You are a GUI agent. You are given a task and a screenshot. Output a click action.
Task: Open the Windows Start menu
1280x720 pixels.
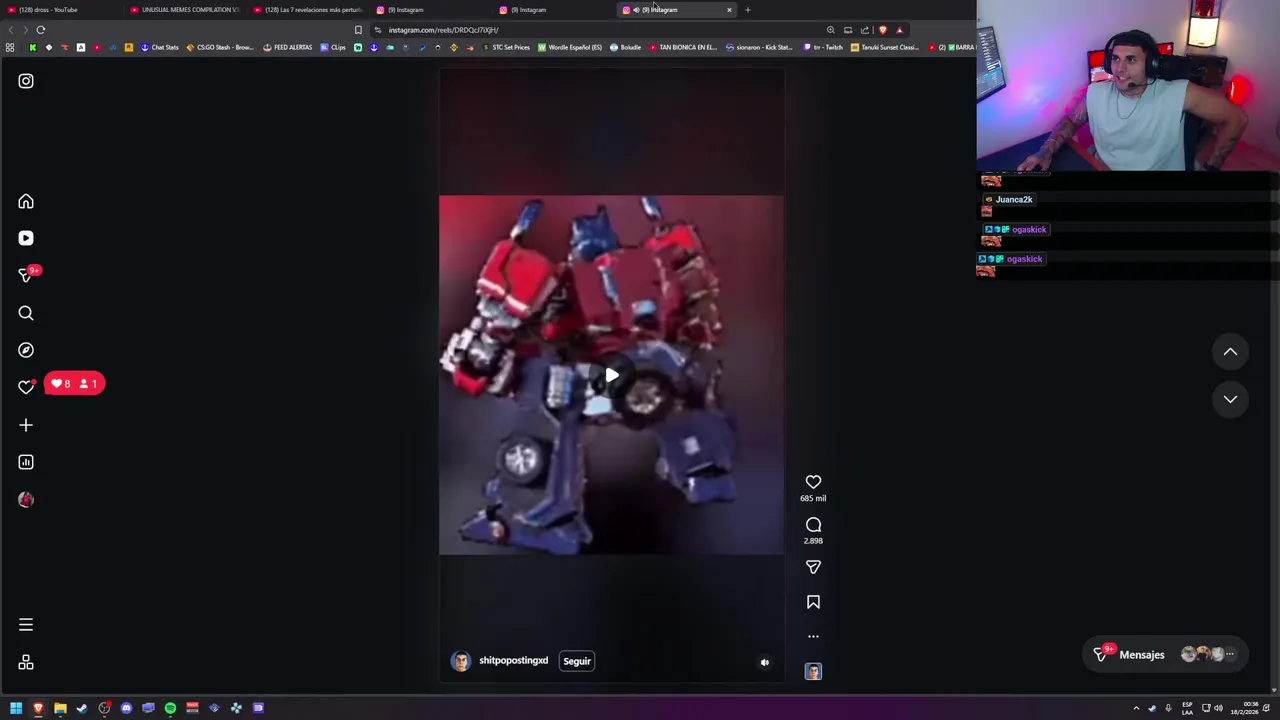pyautogui.click(x=16, y=708)
